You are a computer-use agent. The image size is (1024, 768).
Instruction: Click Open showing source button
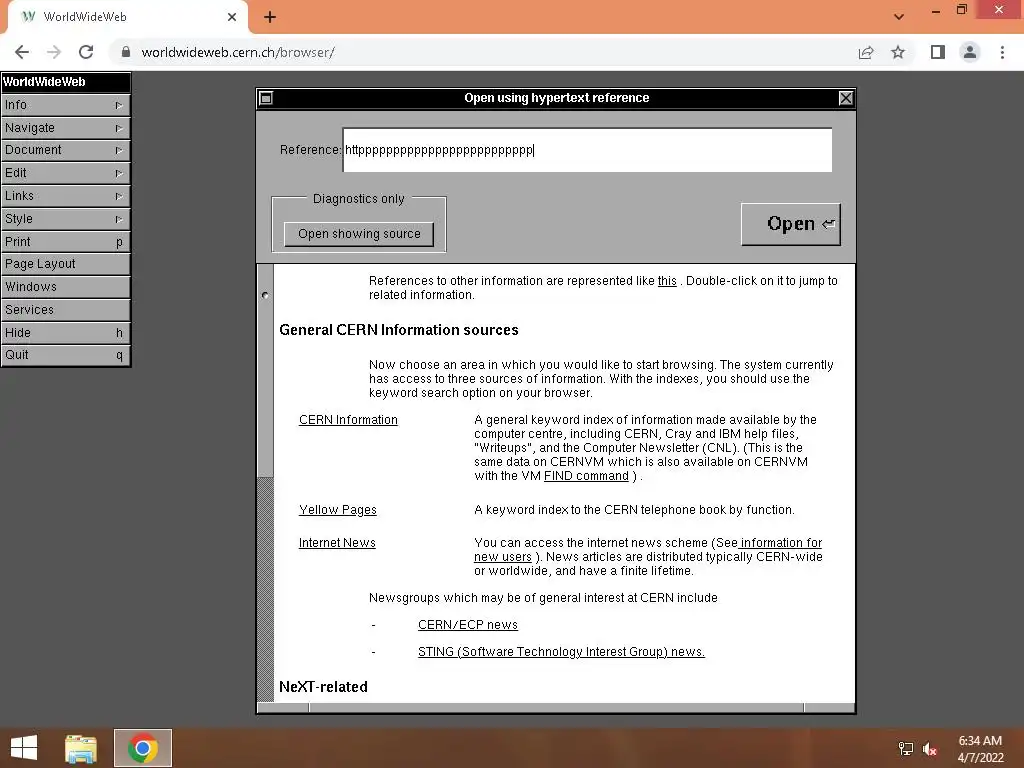pos(359,234)
